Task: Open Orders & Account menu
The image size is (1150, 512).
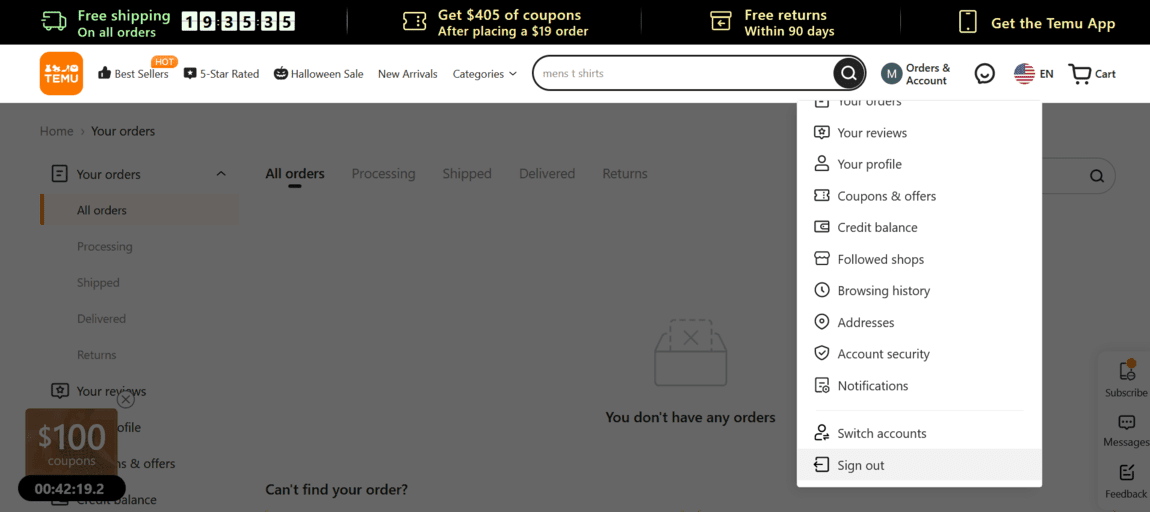Action: coord(917,73)
